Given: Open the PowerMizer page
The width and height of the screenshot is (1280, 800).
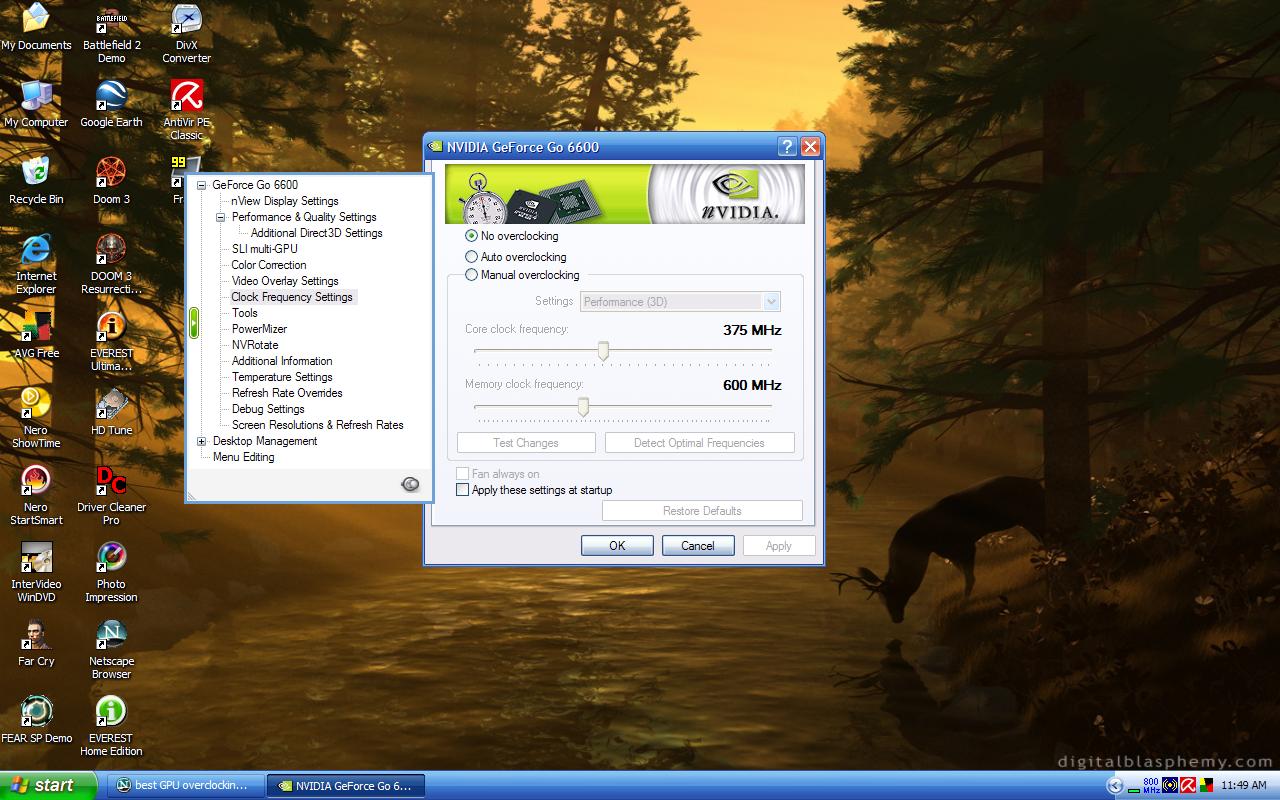Looking at the screenshot, I should click(260, 329).
